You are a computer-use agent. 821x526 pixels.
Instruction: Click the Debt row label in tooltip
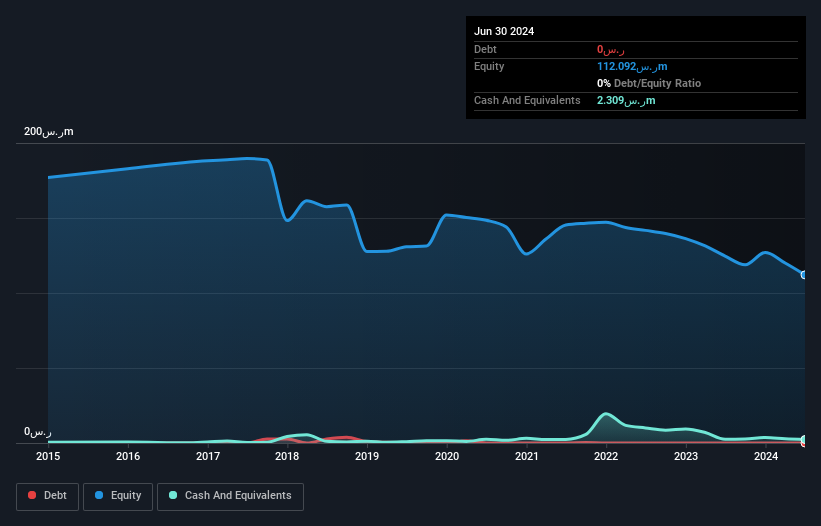485,49
